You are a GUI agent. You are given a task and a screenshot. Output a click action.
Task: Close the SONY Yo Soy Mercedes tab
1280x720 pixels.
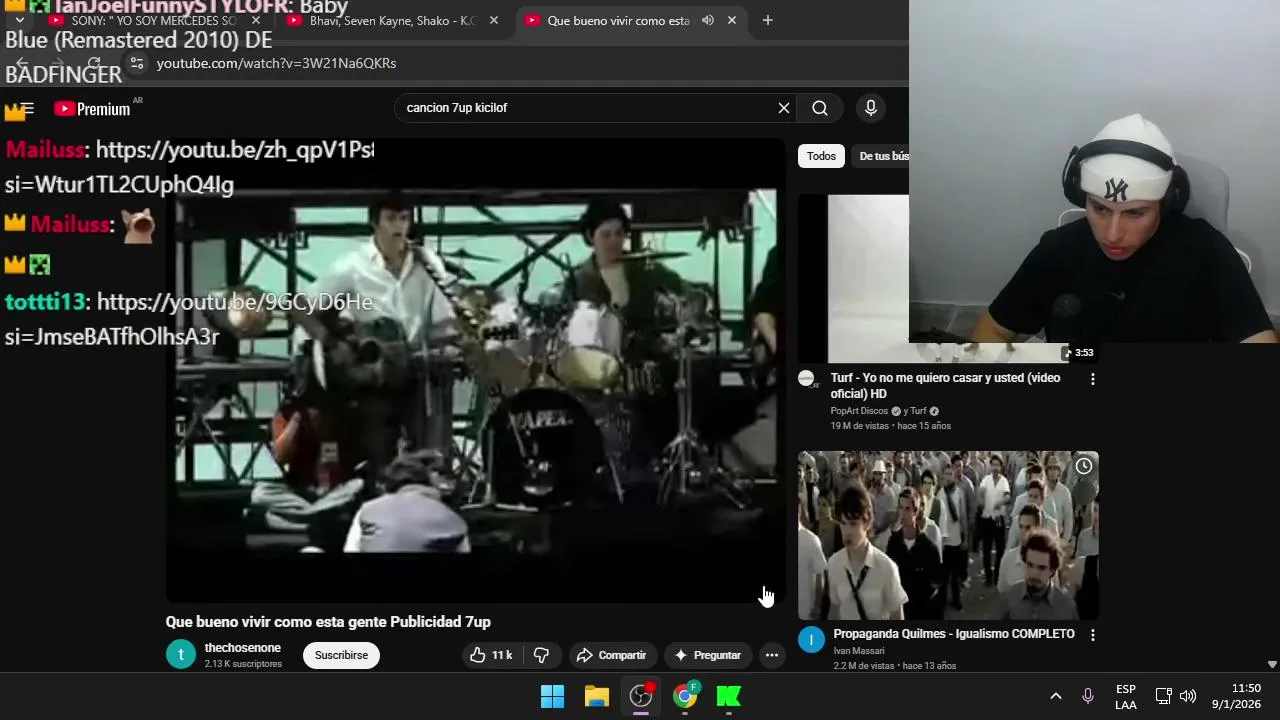click(256, 20)
